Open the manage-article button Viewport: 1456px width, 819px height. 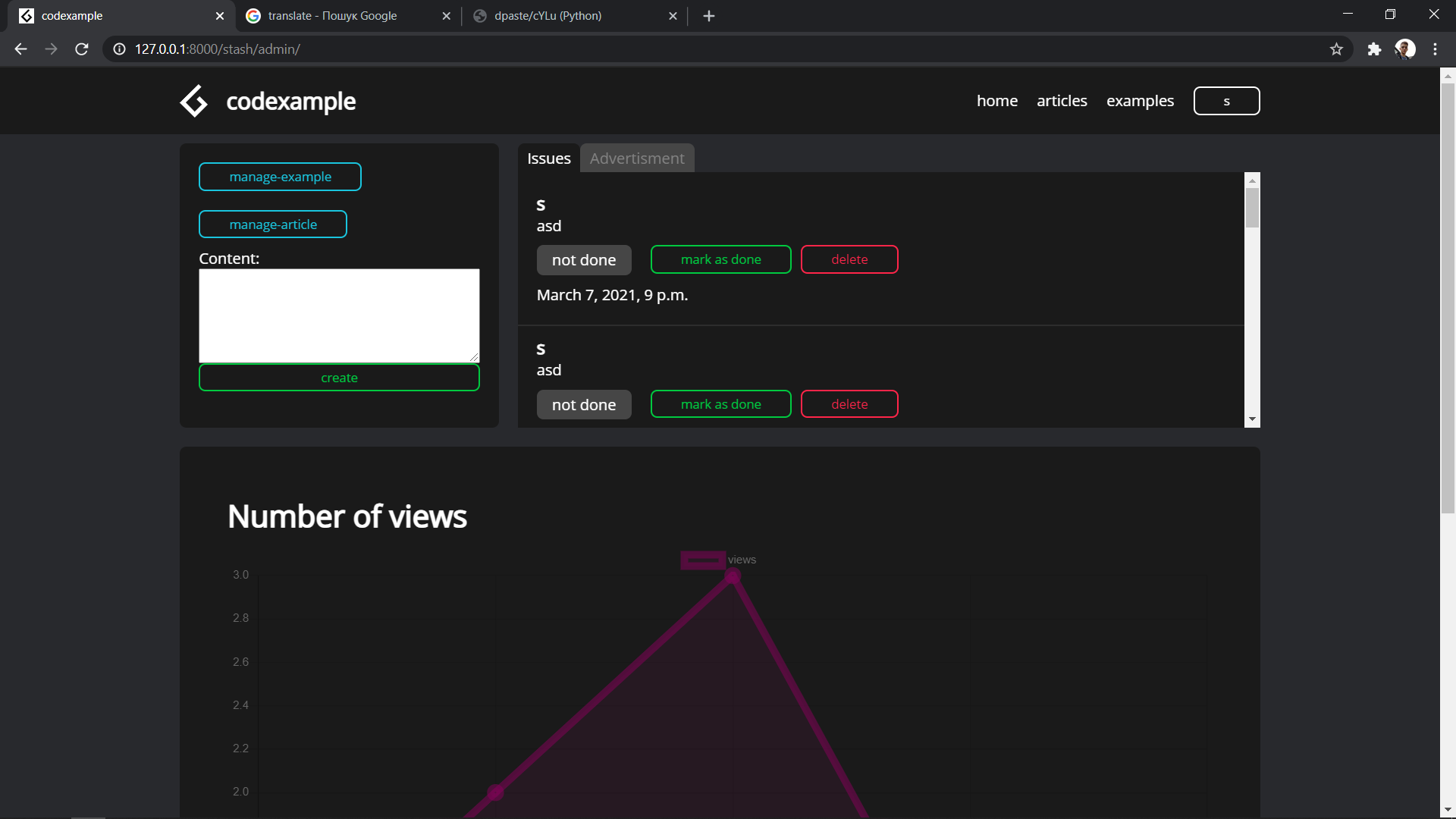coord(273,224)
